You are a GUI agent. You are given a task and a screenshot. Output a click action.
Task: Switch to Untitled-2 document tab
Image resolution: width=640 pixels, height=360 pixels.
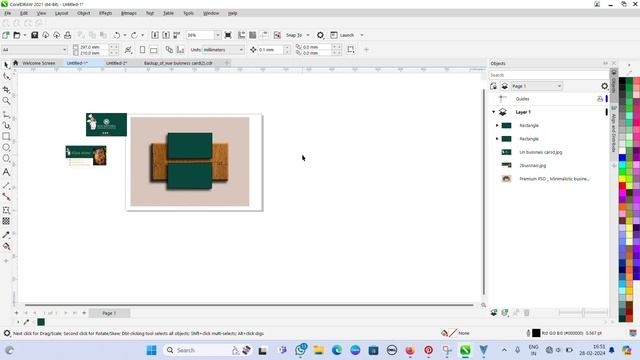[x=116, y=63]
